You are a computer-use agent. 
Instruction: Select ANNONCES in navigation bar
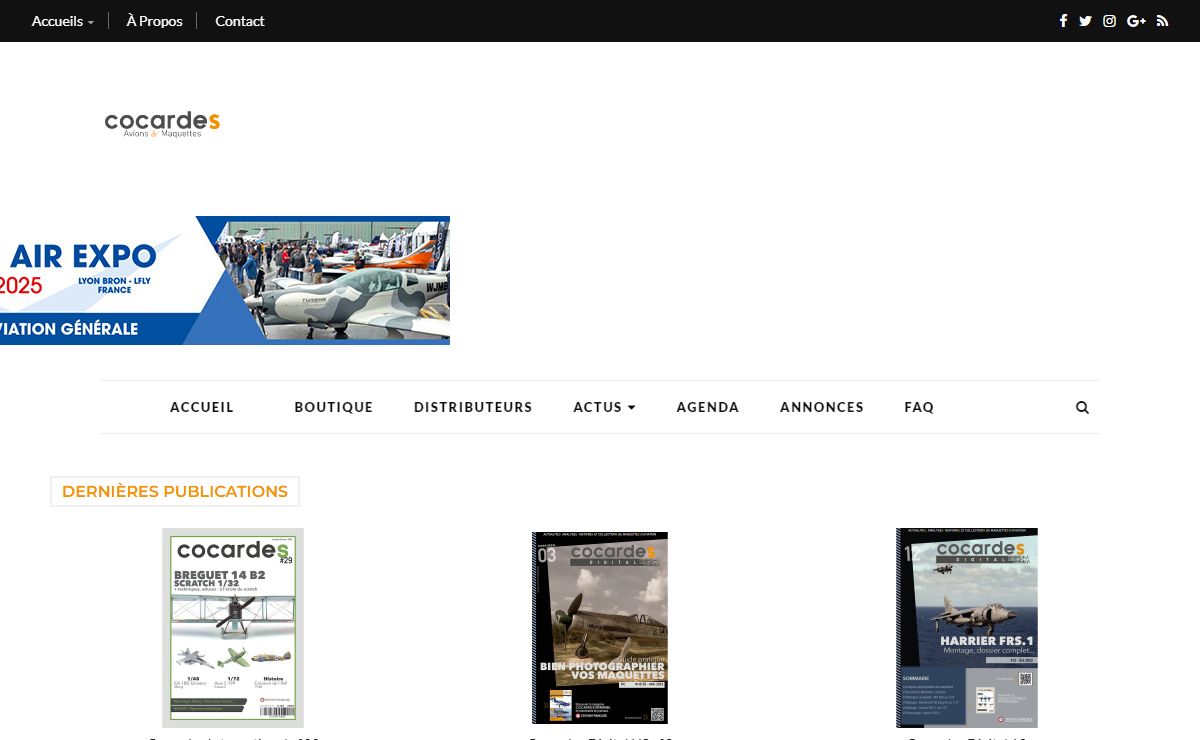coord(822,407)
